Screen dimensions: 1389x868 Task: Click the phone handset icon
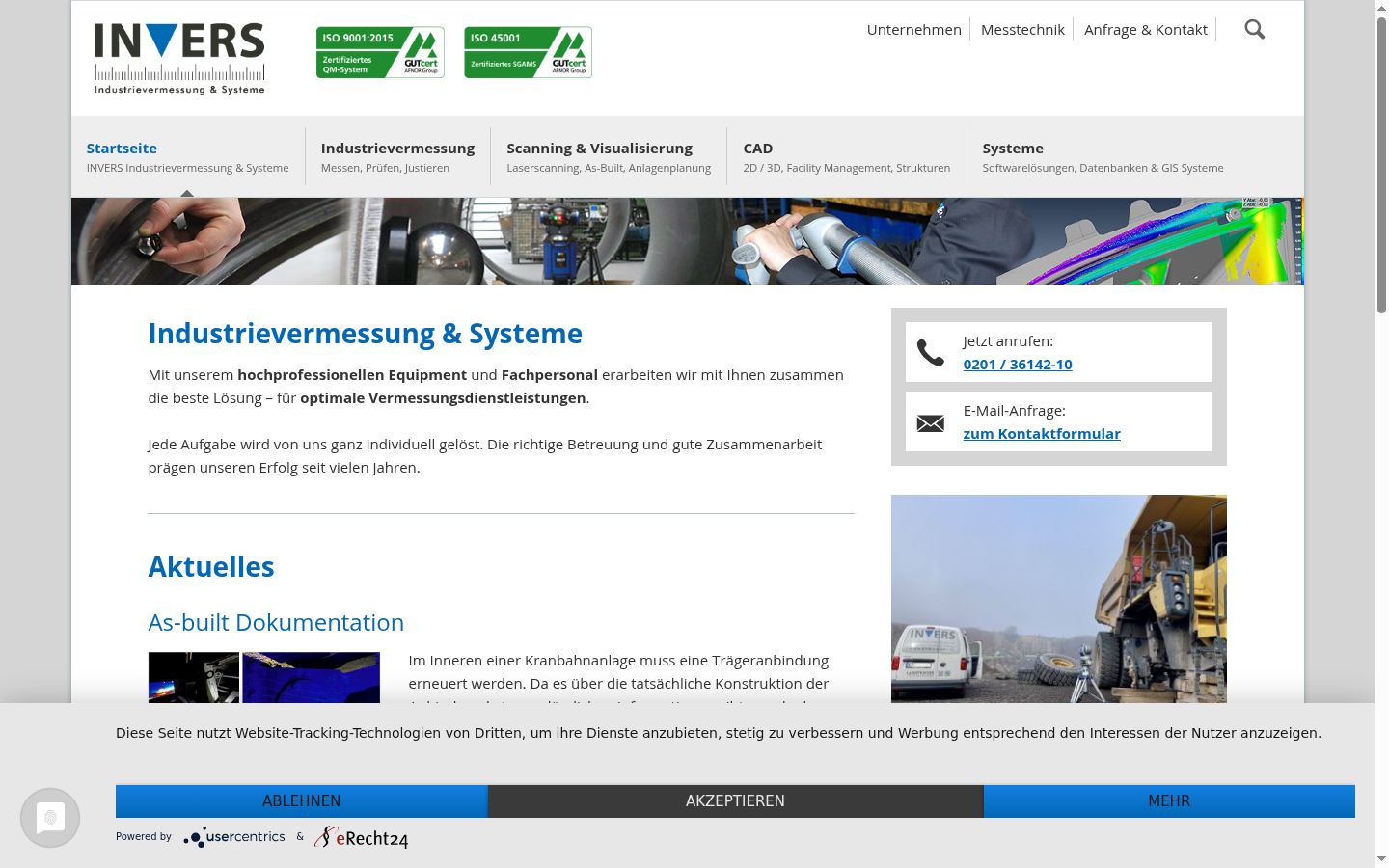[x=931, y=353]
